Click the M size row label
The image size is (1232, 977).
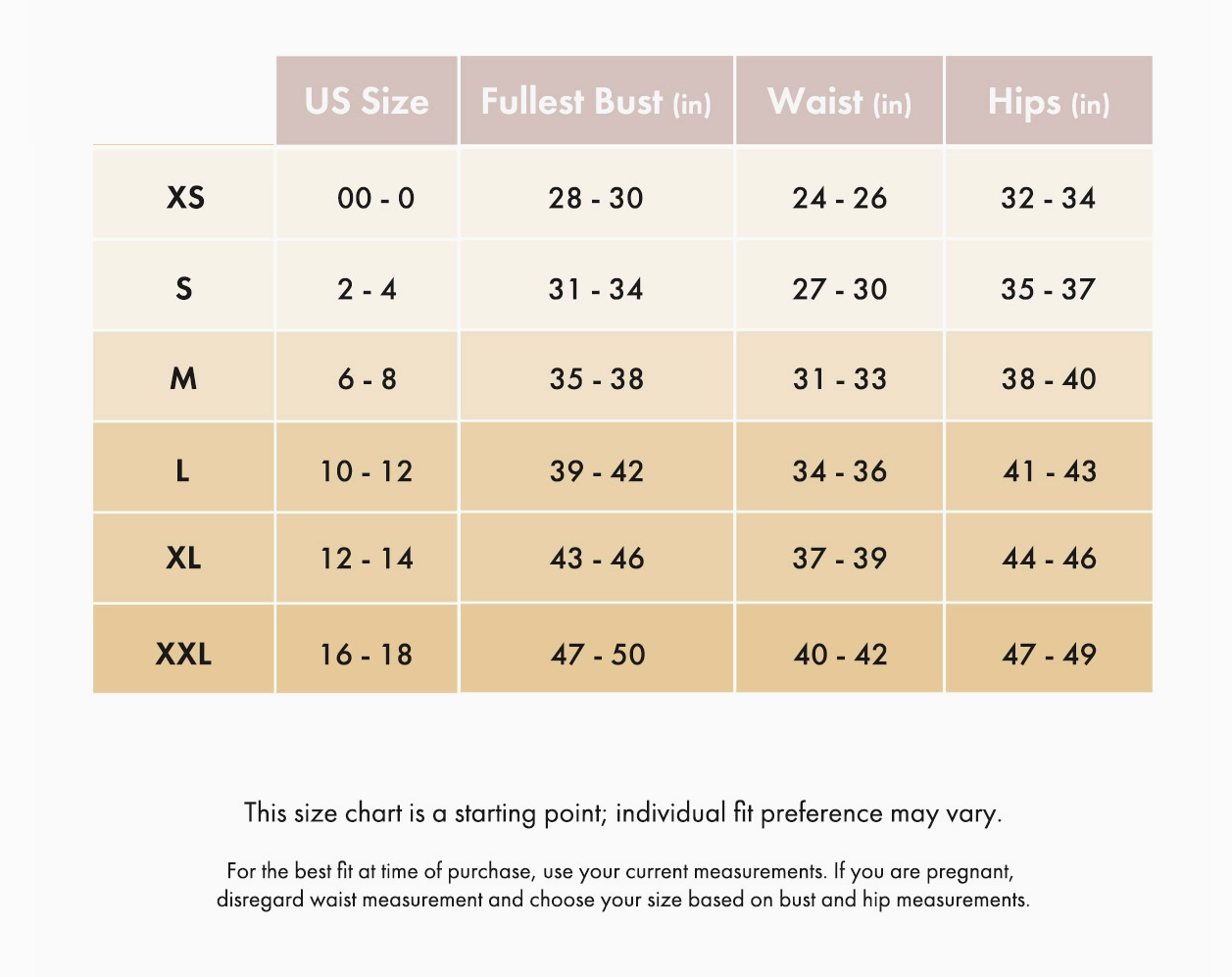[183, 378]
